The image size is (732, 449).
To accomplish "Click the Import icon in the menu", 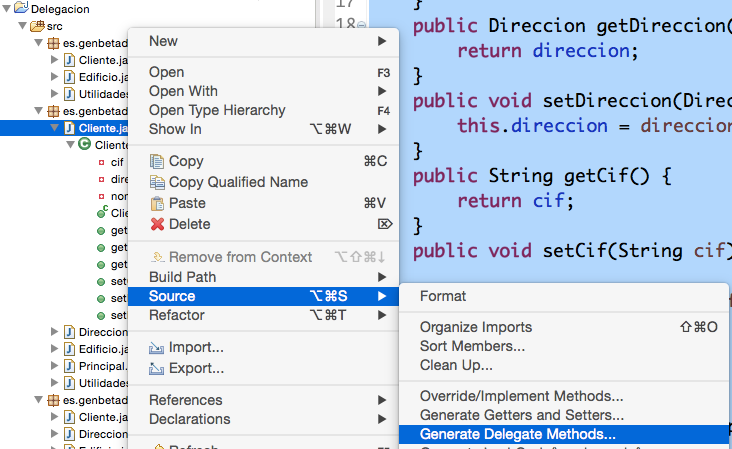I will click(x=157, y=348).
